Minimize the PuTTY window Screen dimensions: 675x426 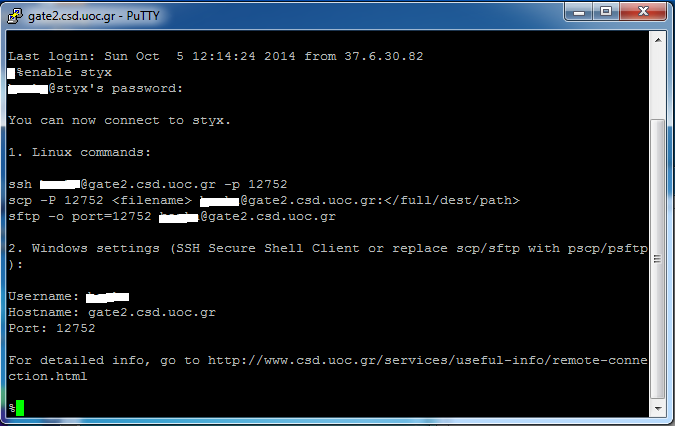(579, 12)
